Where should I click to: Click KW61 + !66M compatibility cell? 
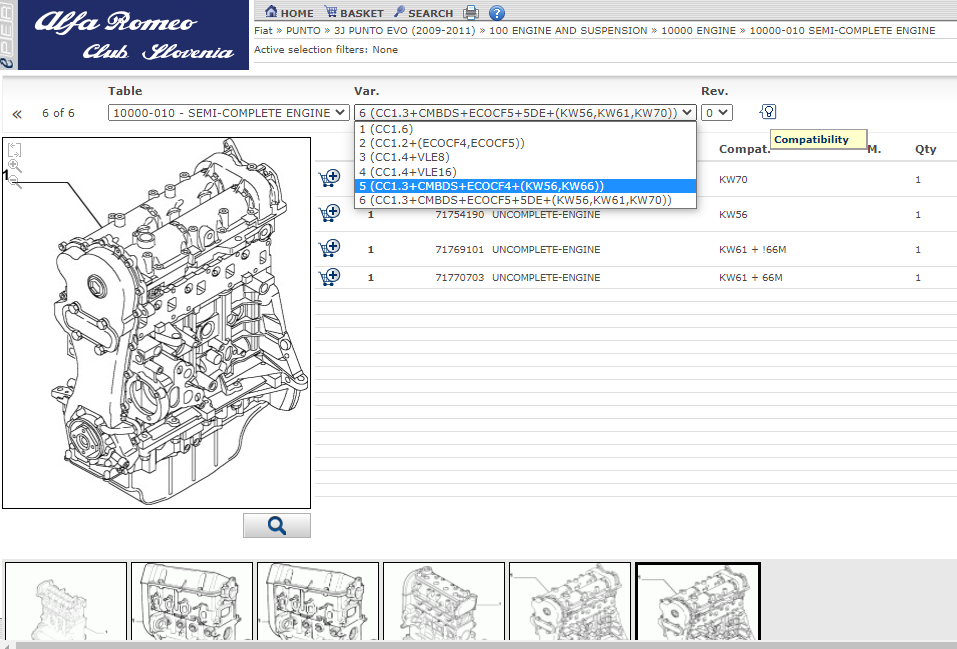[x=753, y=249]
